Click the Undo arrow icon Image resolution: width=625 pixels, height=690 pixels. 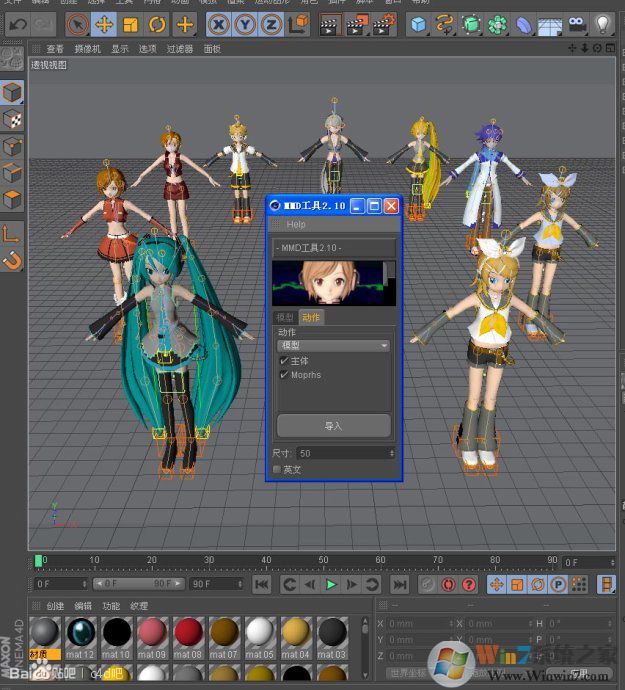point(17,24)
